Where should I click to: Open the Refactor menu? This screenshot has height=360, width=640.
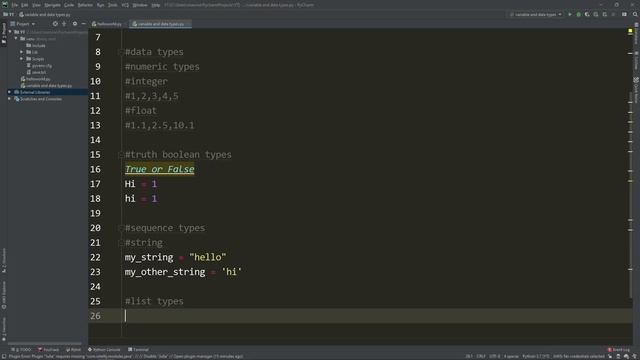pyautogui.click(x=85, y=5)
